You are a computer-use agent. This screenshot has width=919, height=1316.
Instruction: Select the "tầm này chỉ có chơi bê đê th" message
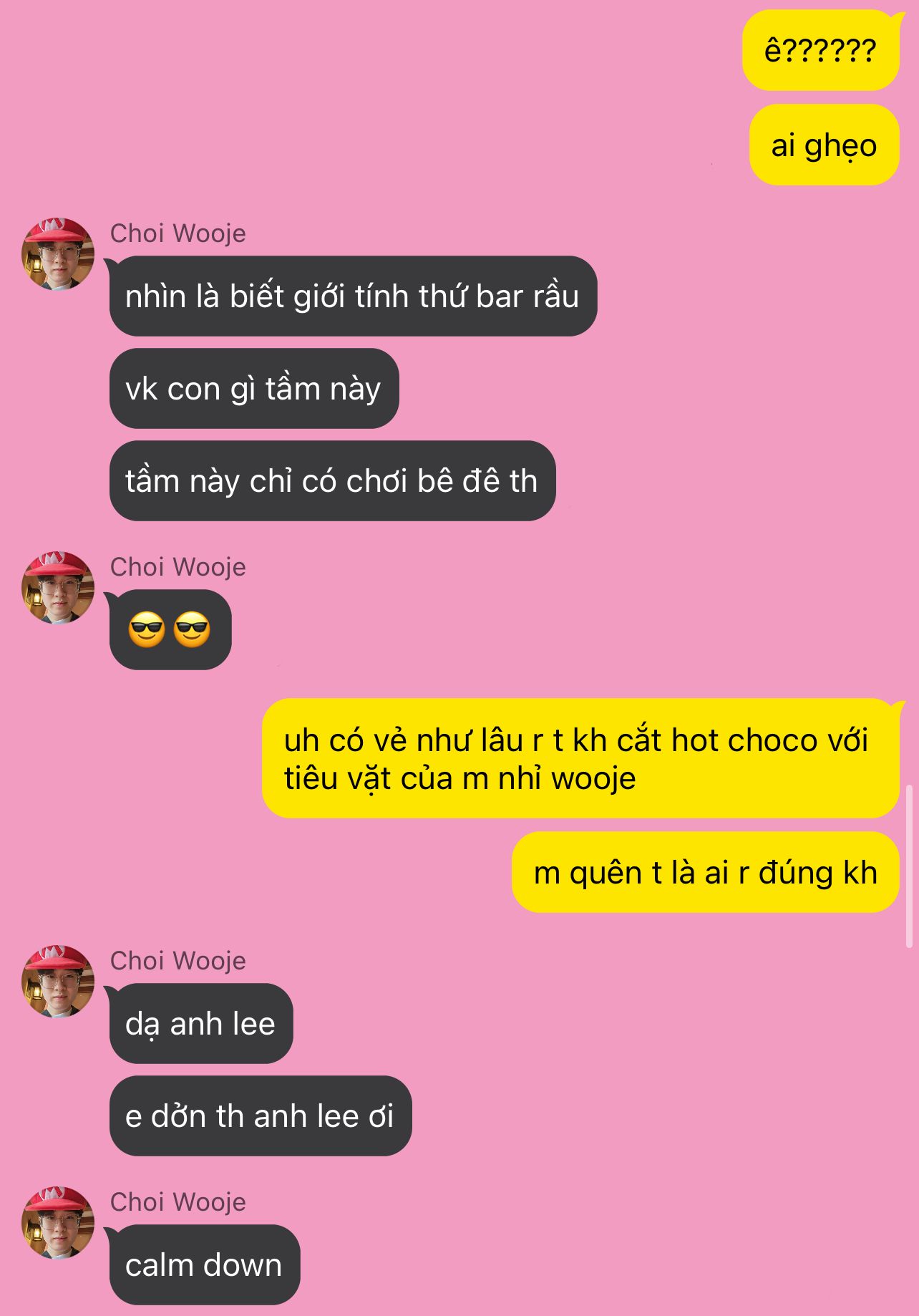click(332, 481)
